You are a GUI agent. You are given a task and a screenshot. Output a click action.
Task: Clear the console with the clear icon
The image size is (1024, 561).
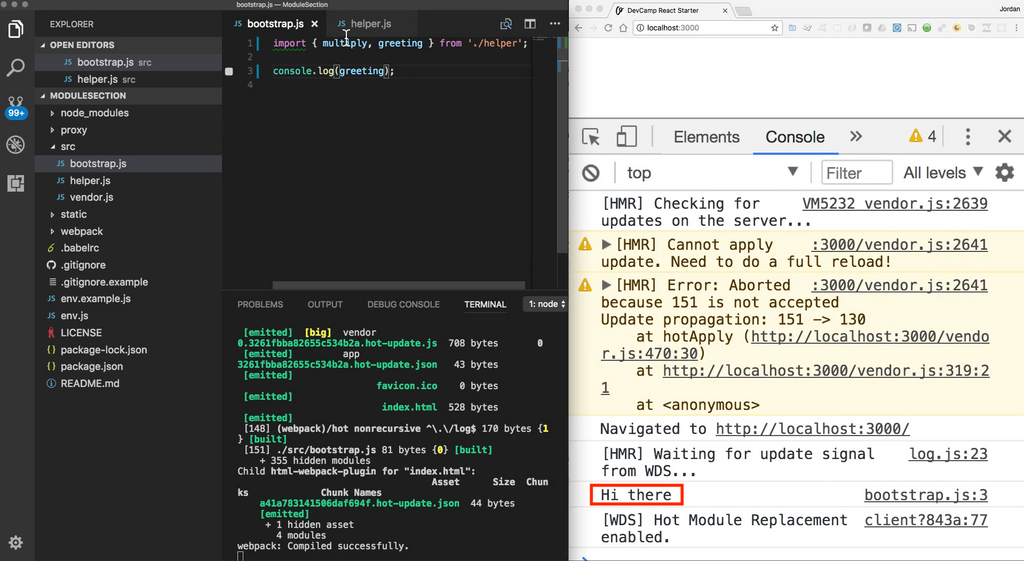pyautogui.click(x=591, y=173)
